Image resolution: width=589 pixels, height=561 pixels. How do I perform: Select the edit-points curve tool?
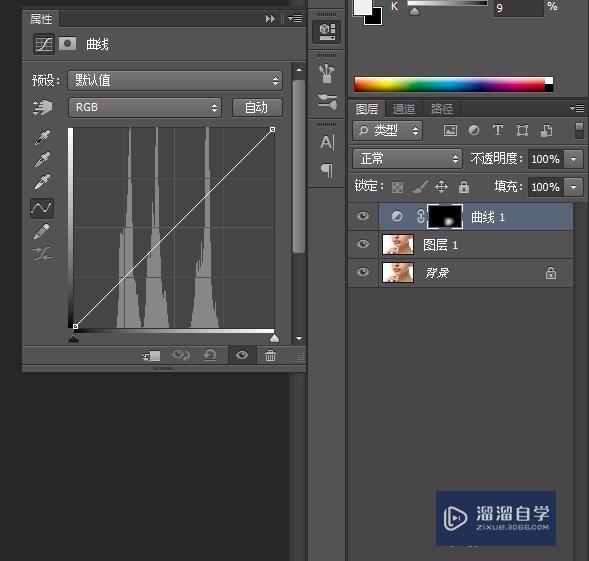pos(42,208)
